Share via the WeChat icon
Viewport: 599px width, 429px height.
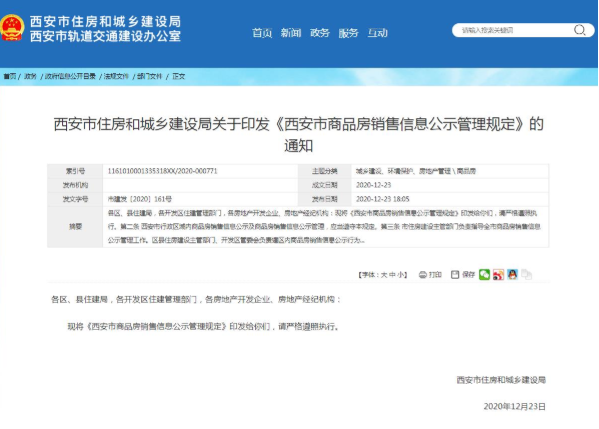(484, 274)
